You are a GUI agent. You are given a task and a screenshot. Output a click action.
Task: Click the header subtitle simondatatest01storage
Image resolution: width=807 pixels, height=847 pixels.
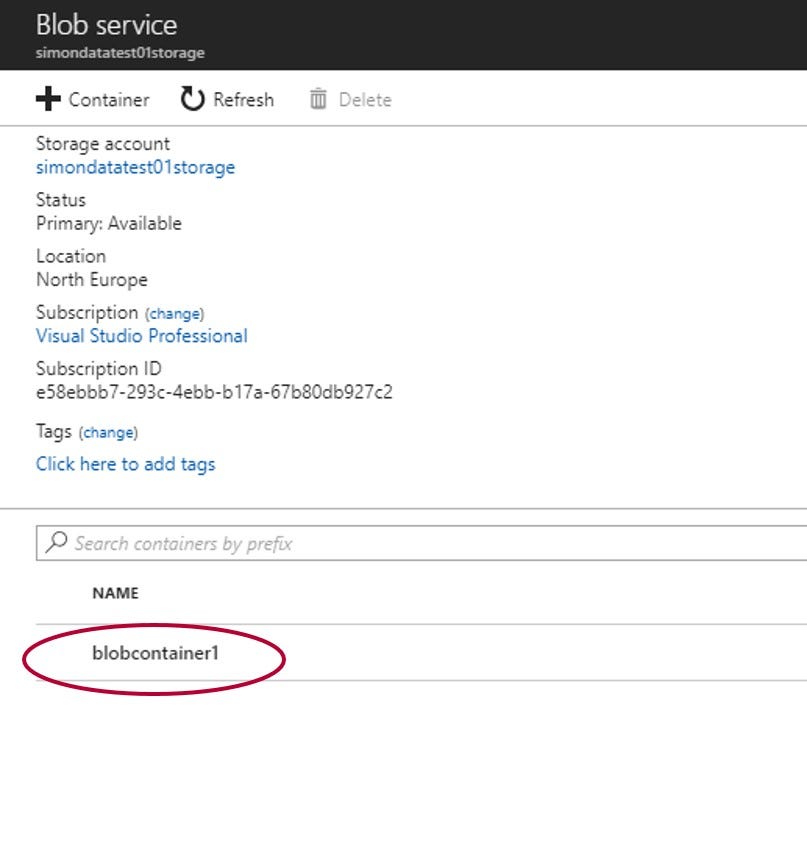coord(120,53)
